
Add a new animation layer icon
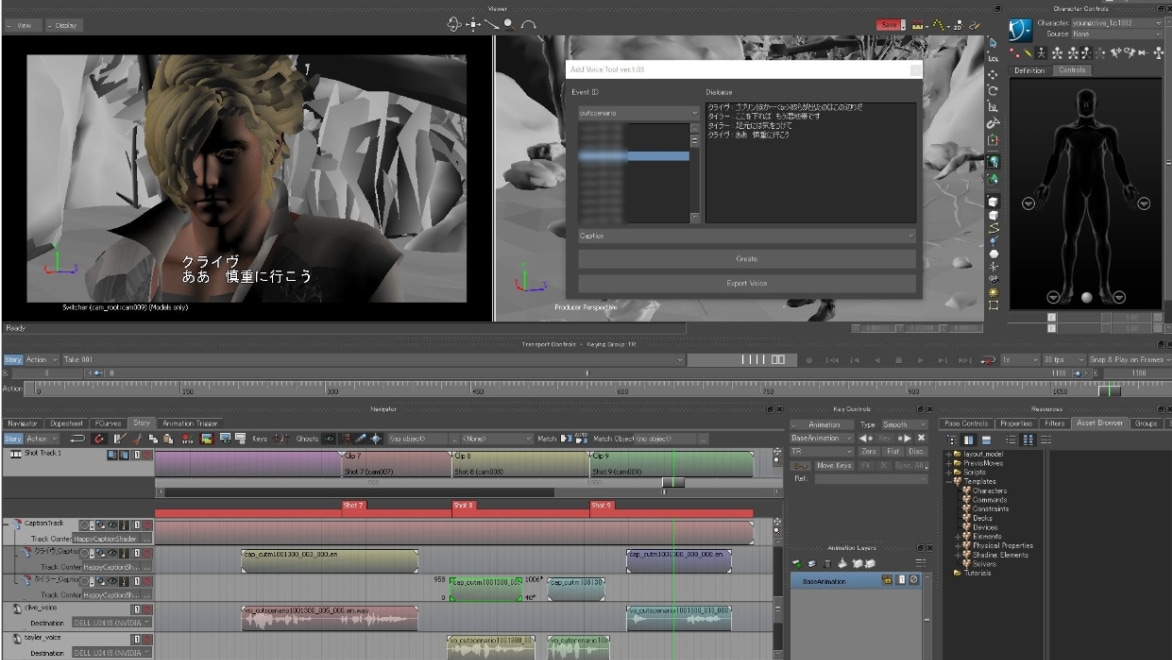tap(797, 564)
